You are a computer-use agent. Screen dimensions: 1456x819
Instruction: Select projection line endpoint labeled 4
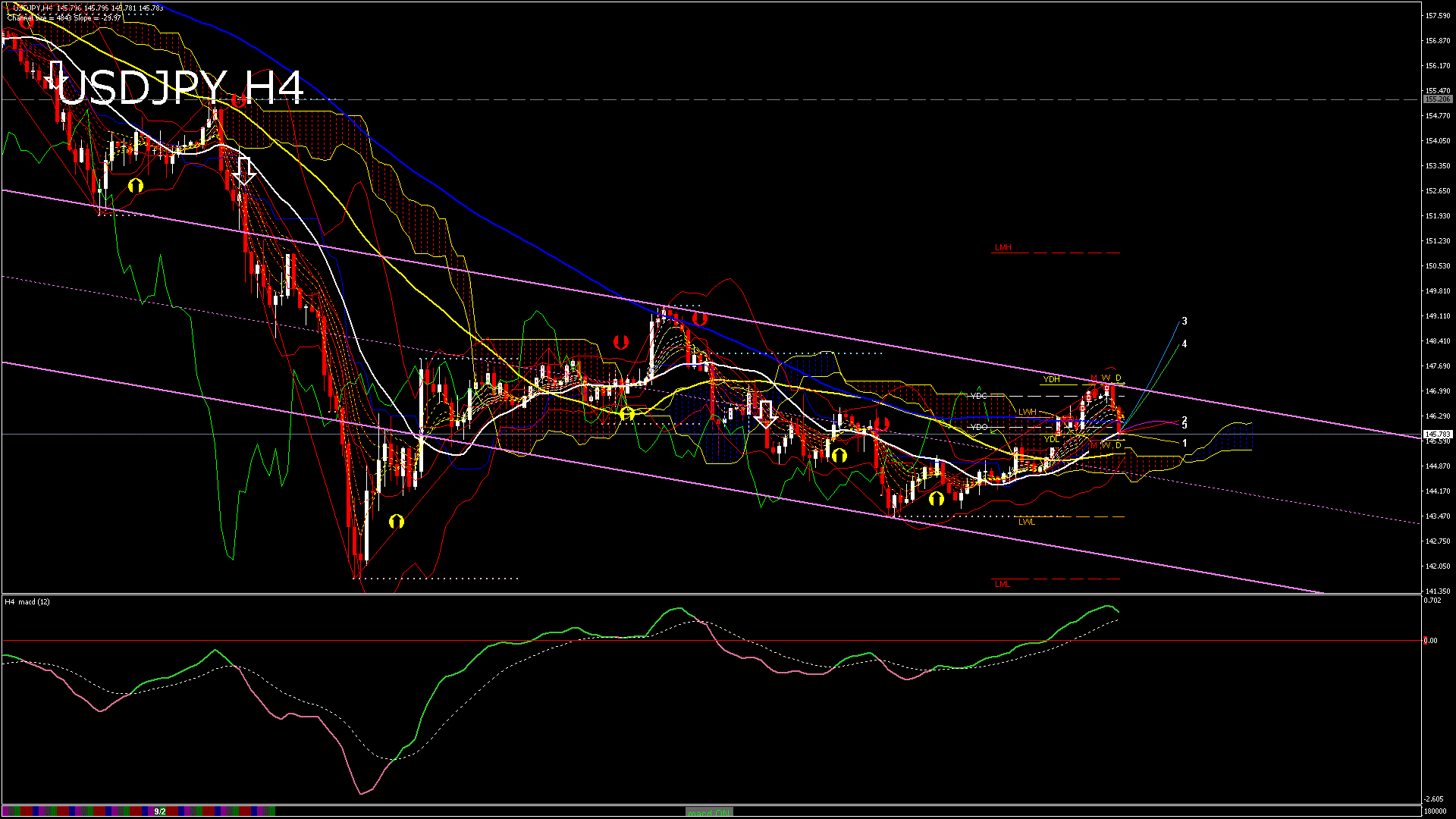click(1185, 344)
